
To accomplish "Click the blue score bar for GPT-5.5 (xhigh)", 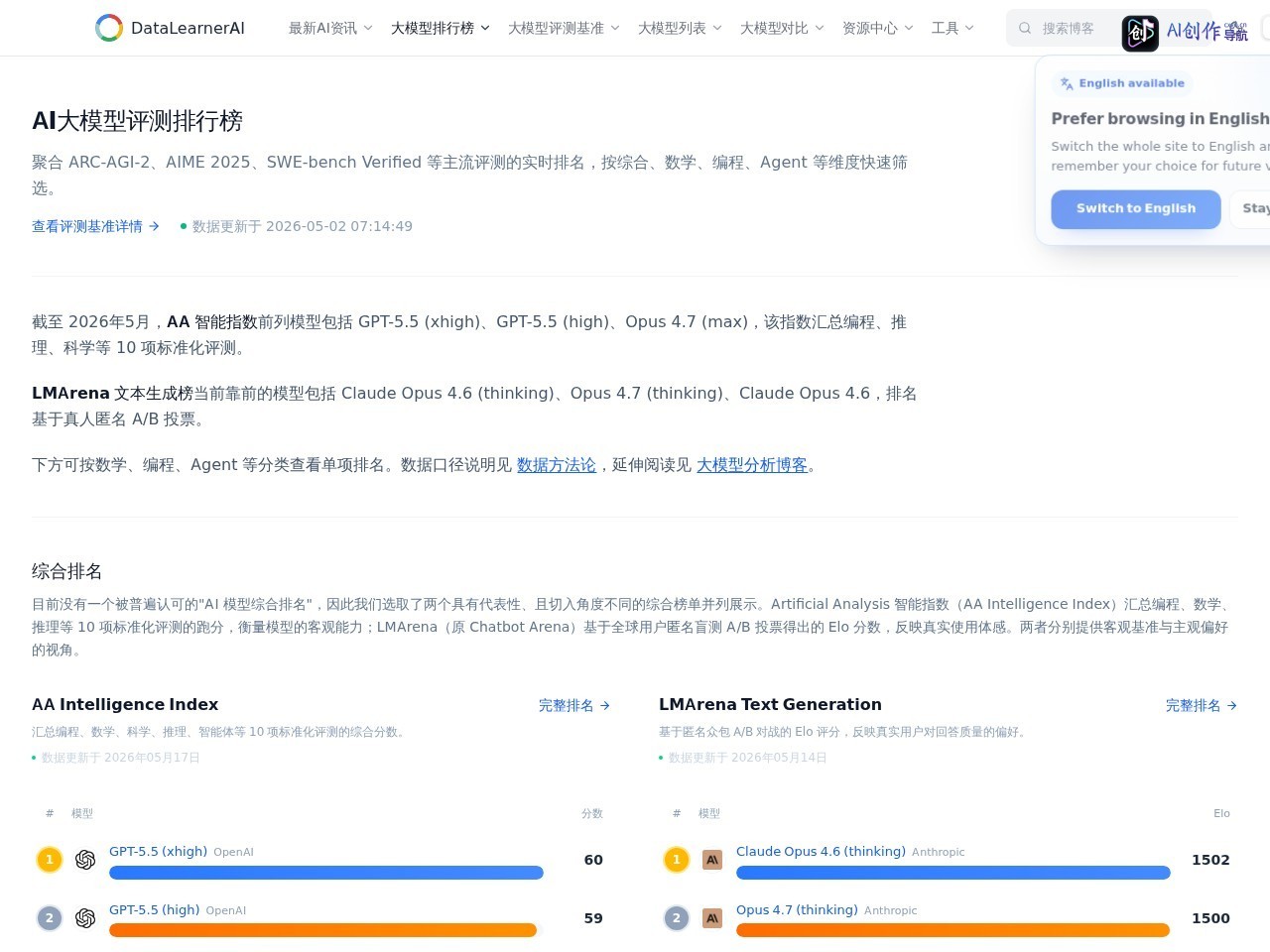I will coord(326,873).
